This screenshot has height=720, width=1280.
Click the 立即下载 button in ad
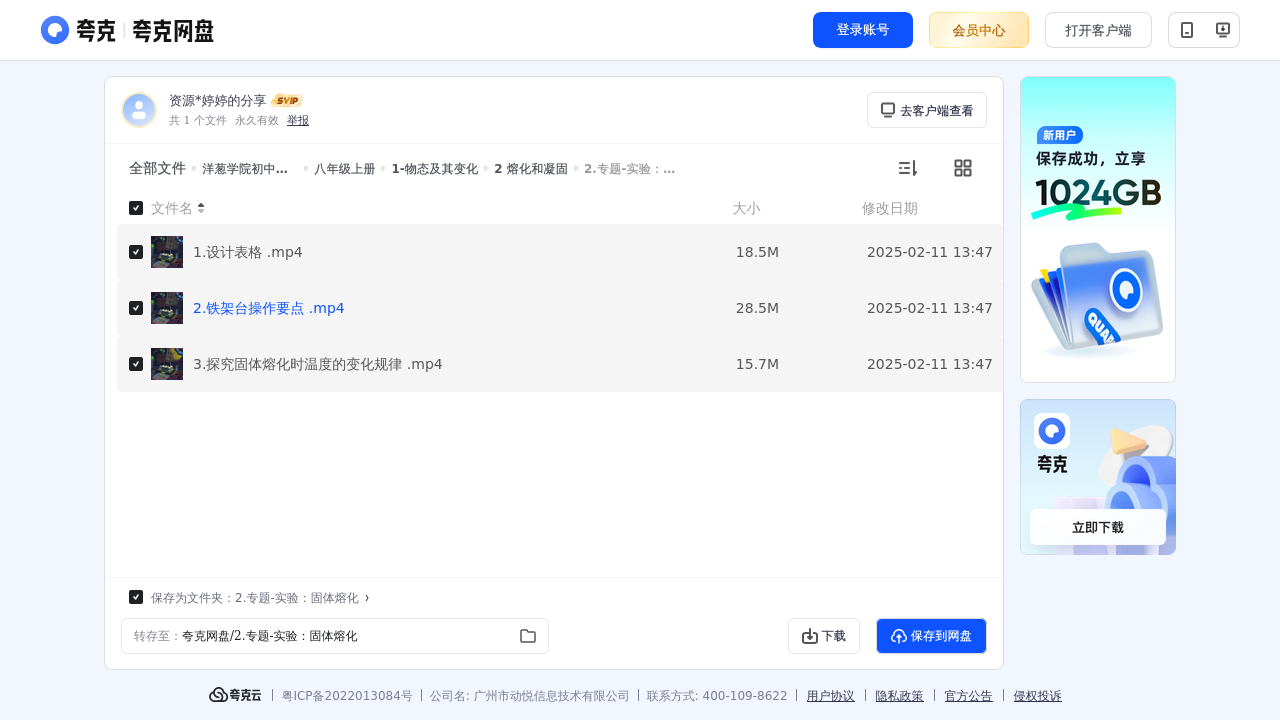[x=1098, y=527]
